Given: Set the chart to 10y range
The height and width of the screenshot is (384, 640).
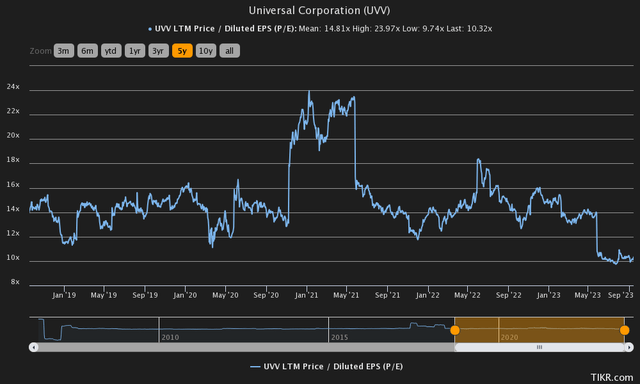Looking at the screenshot, I should click(x=206, y=51).
